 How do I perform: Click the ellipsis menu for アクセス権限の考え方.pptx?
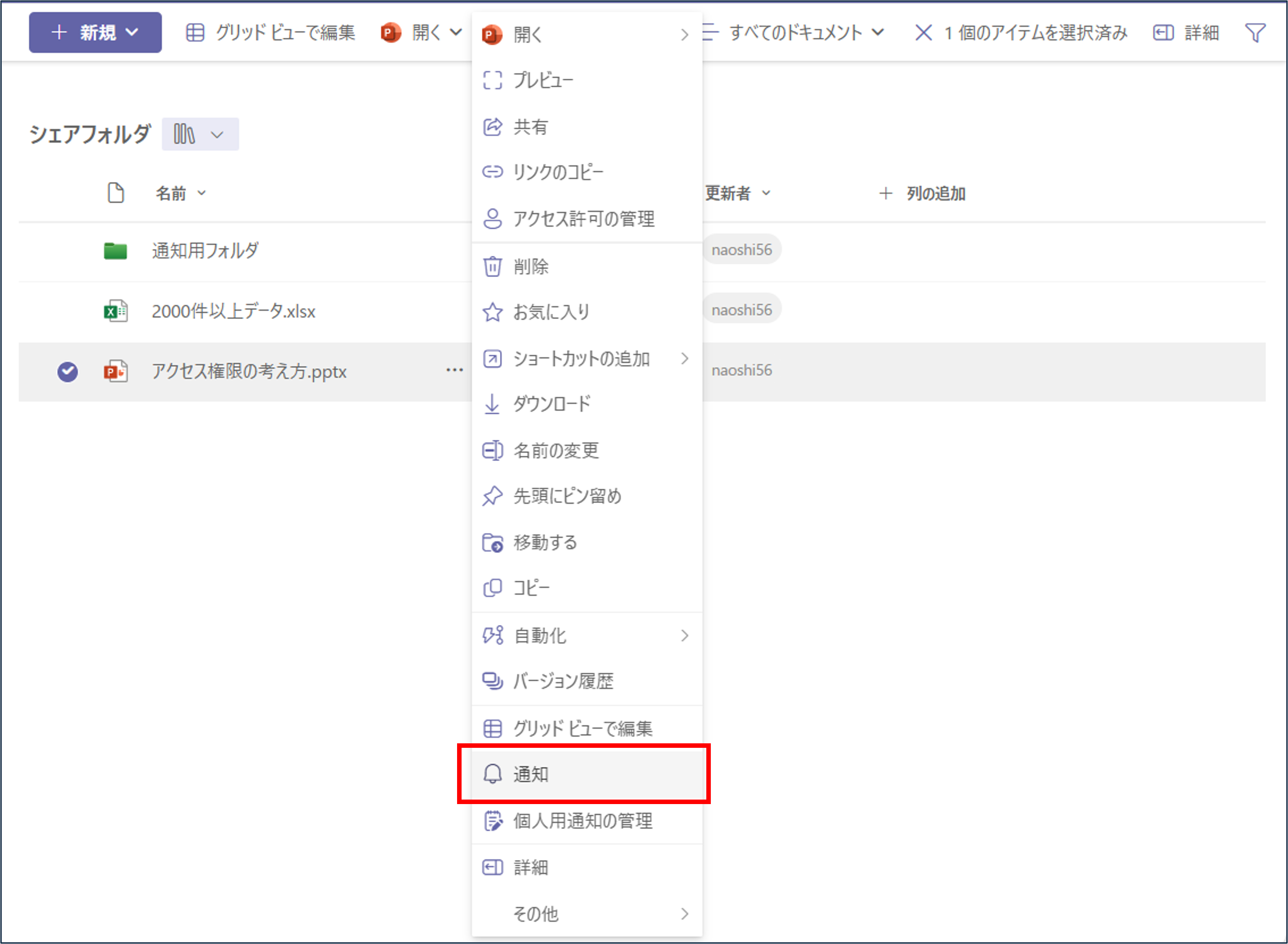[x=455, y=370]
